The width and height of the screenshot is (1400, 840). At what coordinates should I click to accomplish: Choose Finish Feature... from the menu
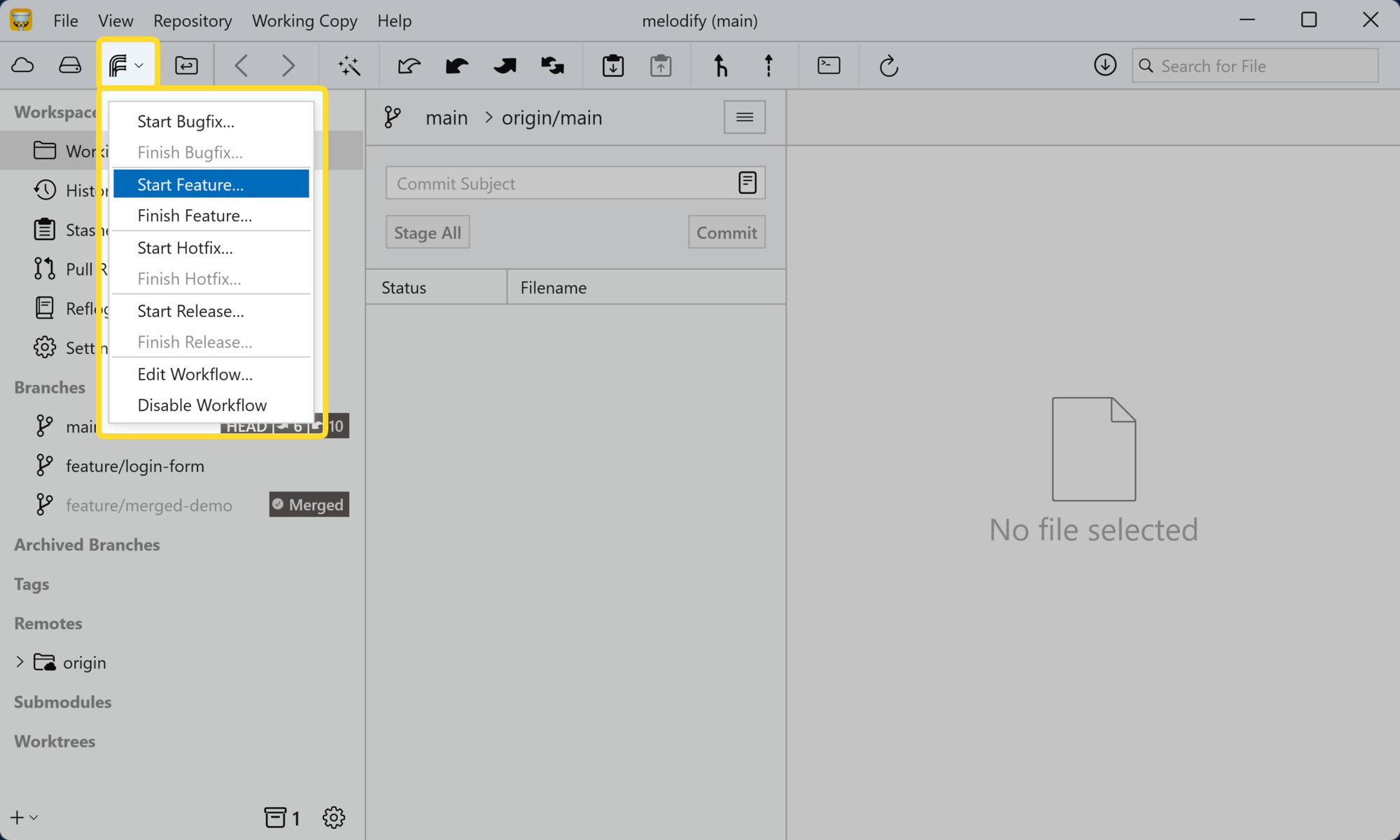[211, 216]
